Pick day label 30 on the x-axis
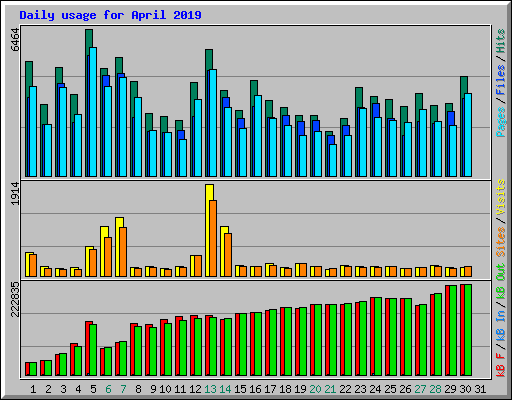The image size is (512, 400). point(465,389)
